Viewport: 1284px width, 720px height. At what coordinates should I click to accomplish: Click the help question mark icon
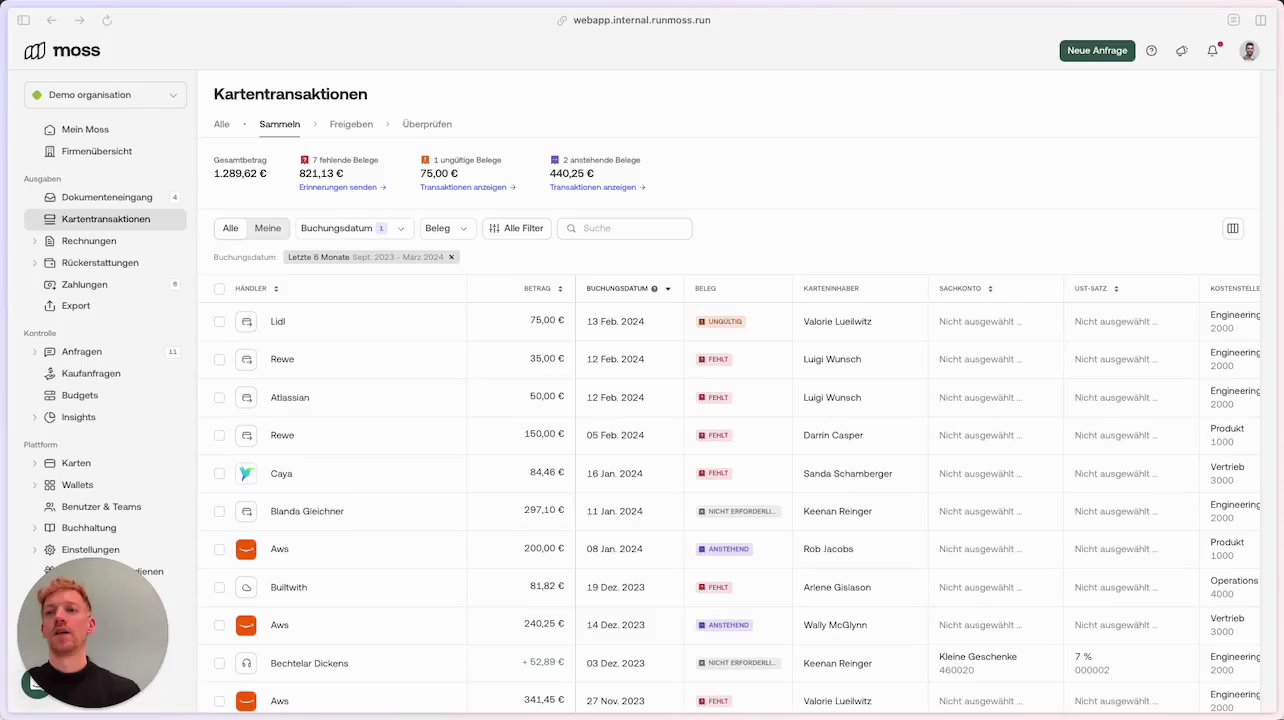(x=1151, y=51)
